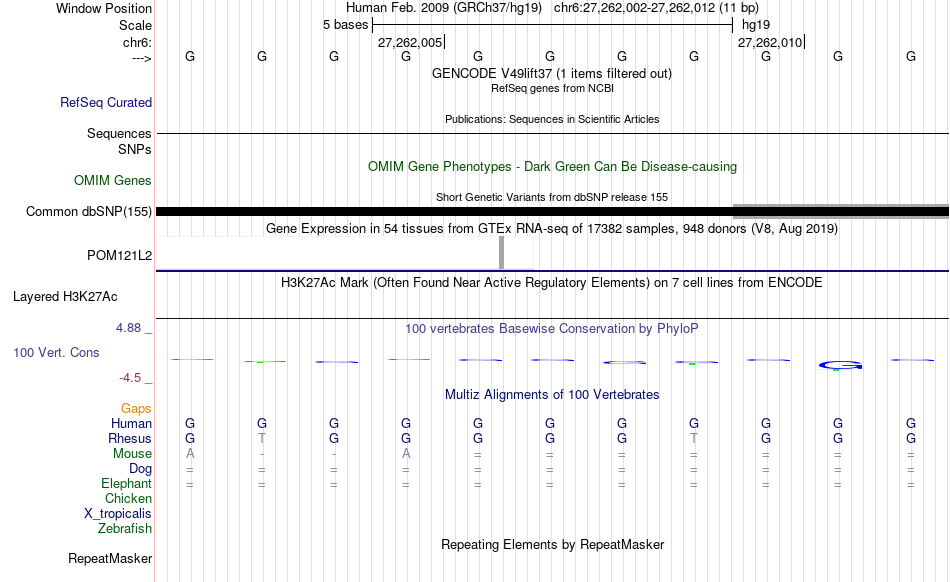Select the Common dbSNP(155) track label
Image resolution: width=950 pixels, height=582 pixels.
coord(89,211)
